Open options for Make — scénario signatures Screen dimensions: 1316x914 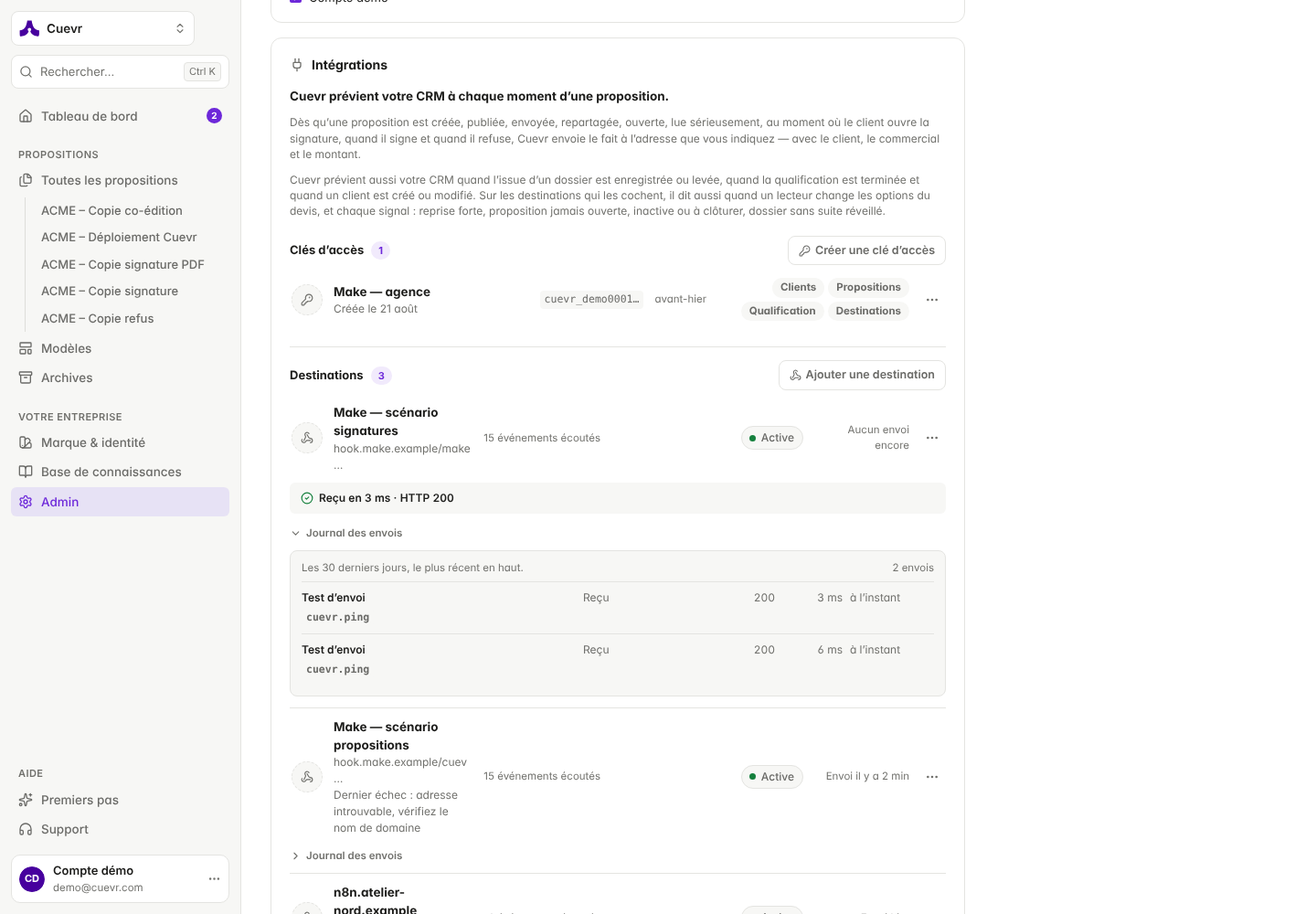tap(932, 438)
